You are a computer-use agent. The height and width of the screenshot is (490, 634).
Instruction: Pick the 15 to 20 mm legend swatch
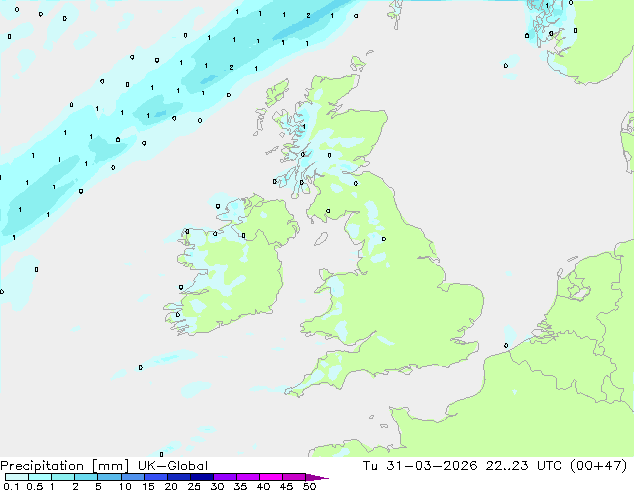pyautogui.click(x=156, y=477)
